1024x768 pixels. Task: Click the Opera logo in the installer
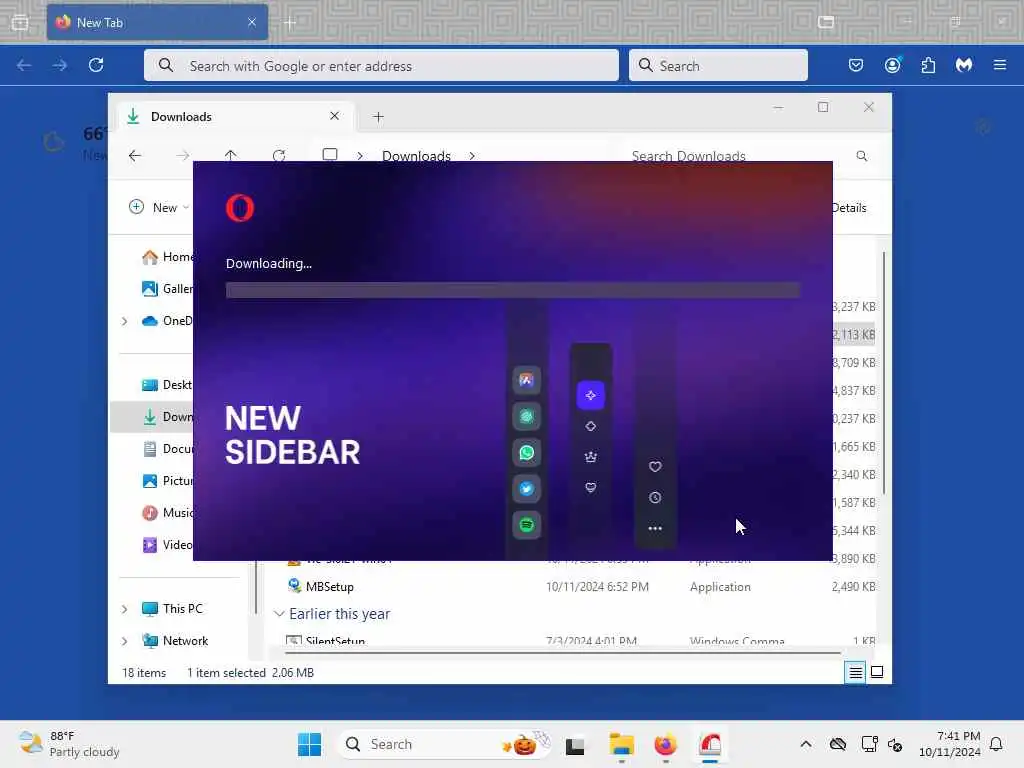pos(240,208)
